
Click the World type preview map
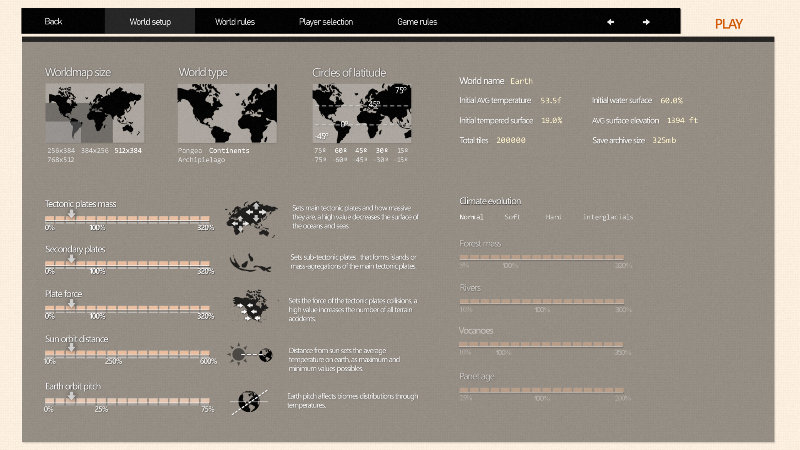click(227, 113)
